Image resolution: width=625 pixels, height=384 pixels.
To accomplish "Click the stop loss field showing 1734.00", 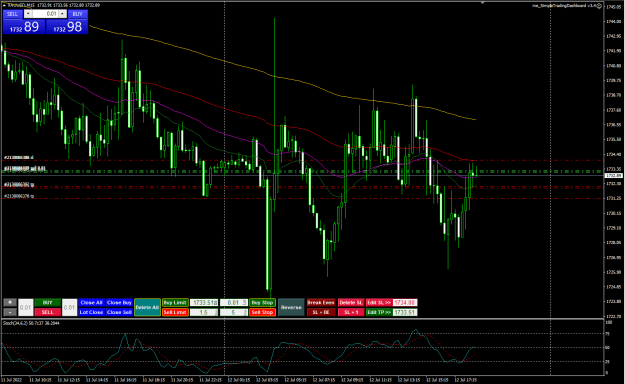I will (405, 303).
